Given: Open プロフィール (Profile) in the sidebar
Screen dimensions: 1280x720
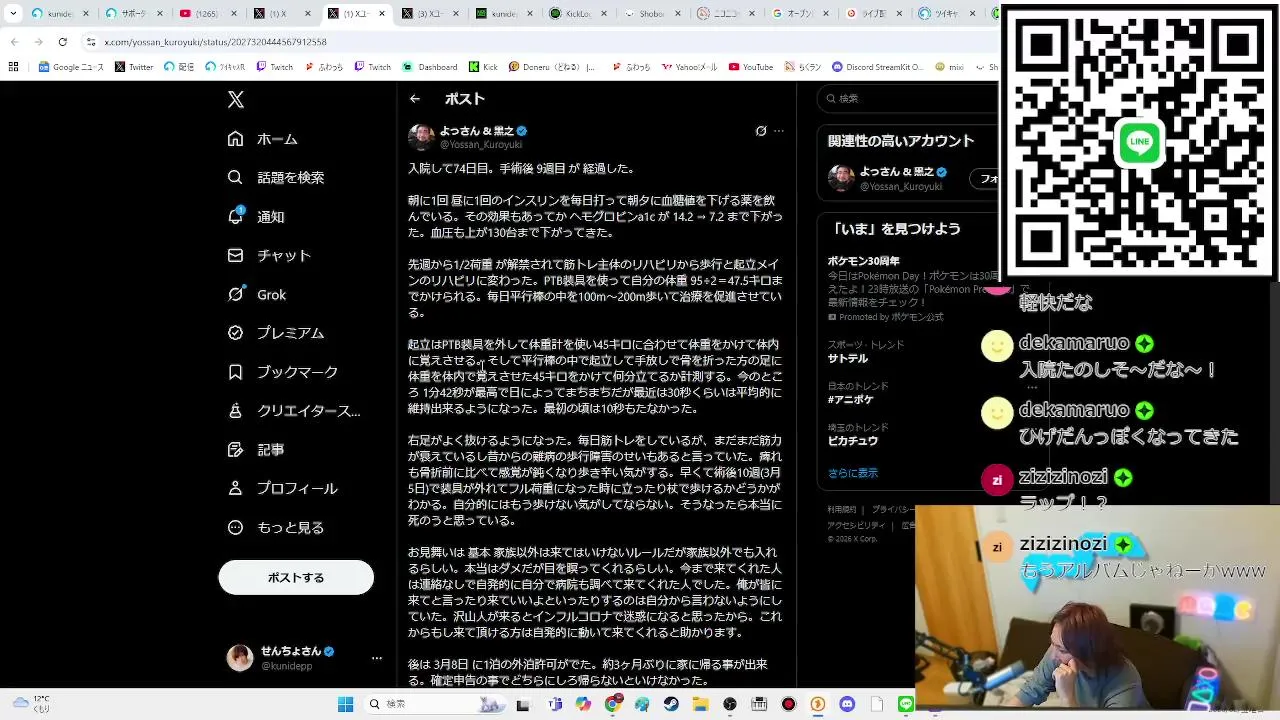Looking at the screenshot, I should (283, 489).
